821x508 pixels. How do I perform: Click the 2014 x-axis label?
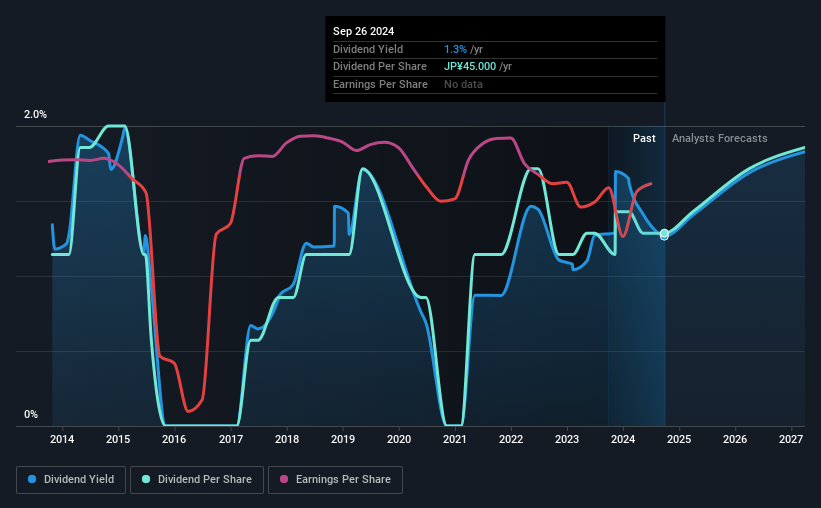click(x=62, y=439)
